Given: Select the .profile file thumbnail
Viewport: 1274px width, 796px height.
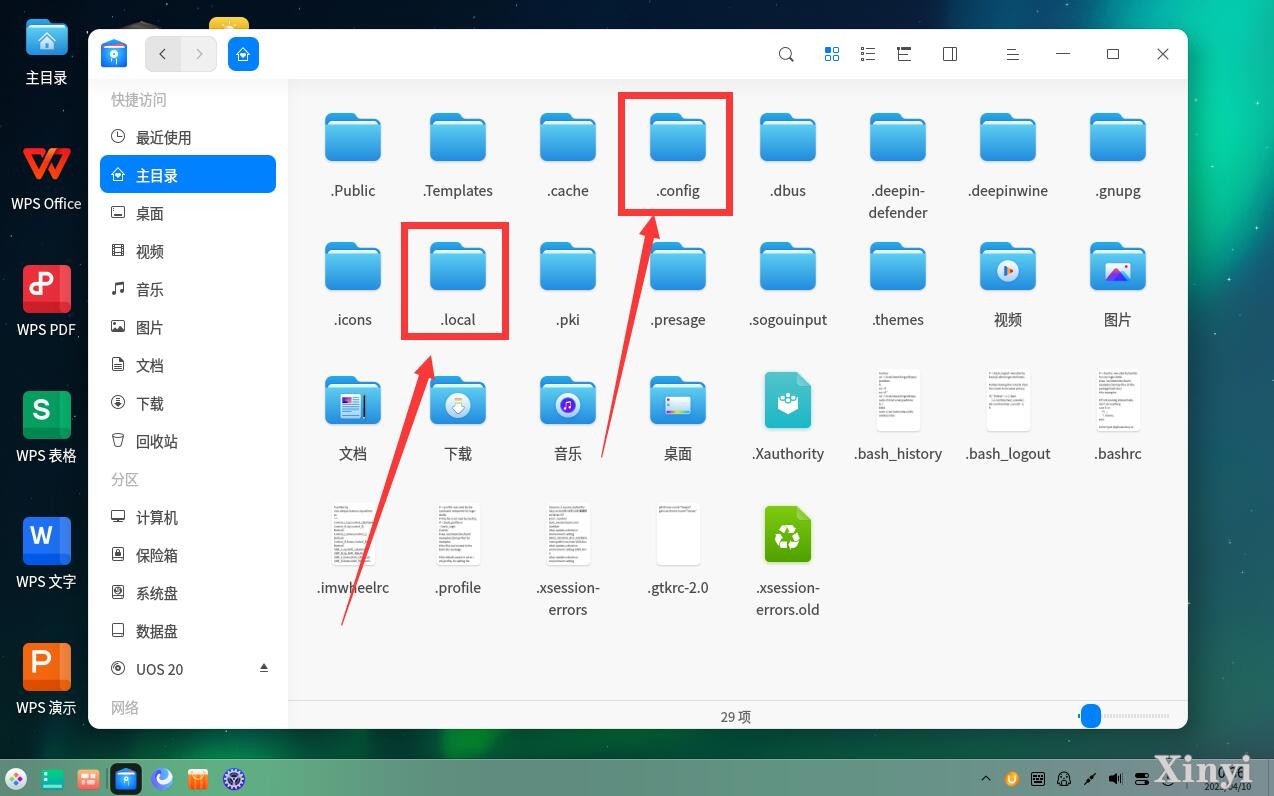Looking at the screenshot, I should (458, 534).
